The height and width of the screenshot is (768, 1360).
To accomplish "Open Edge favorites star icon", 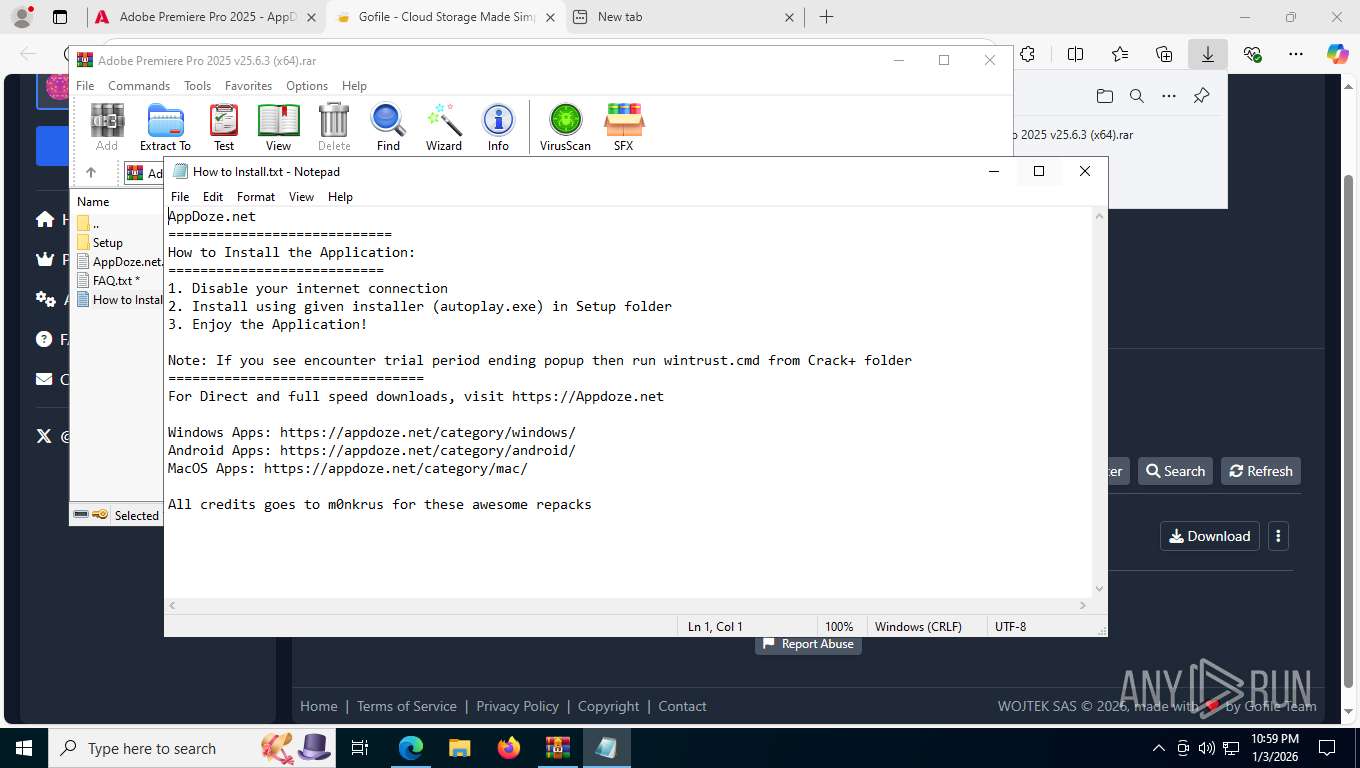I will 1120,54.
